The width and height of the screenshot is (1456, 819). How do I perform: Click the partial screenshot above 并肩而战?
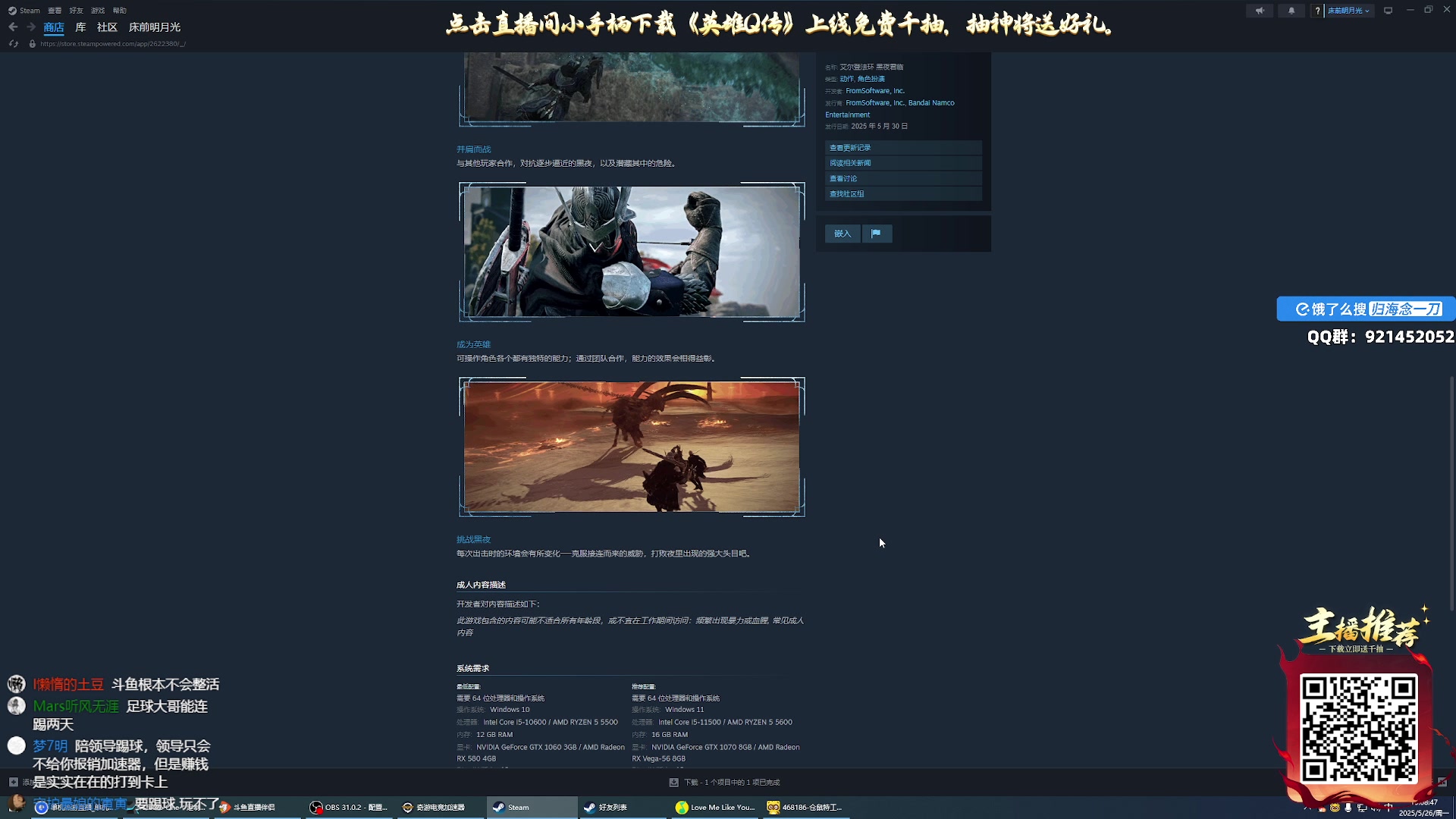point(632,89)
